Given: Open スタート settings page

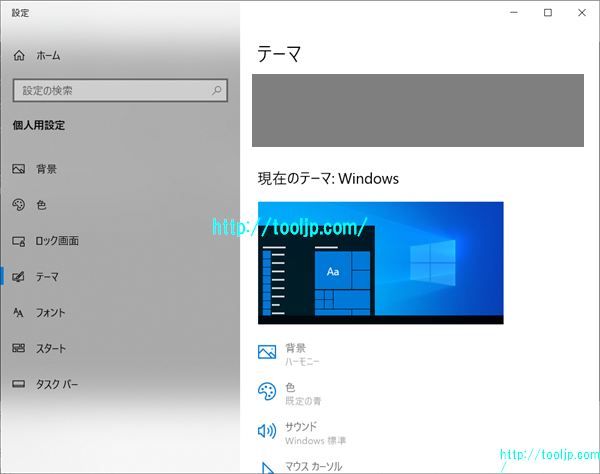Looking at the screenshot, I should [51, 348].
